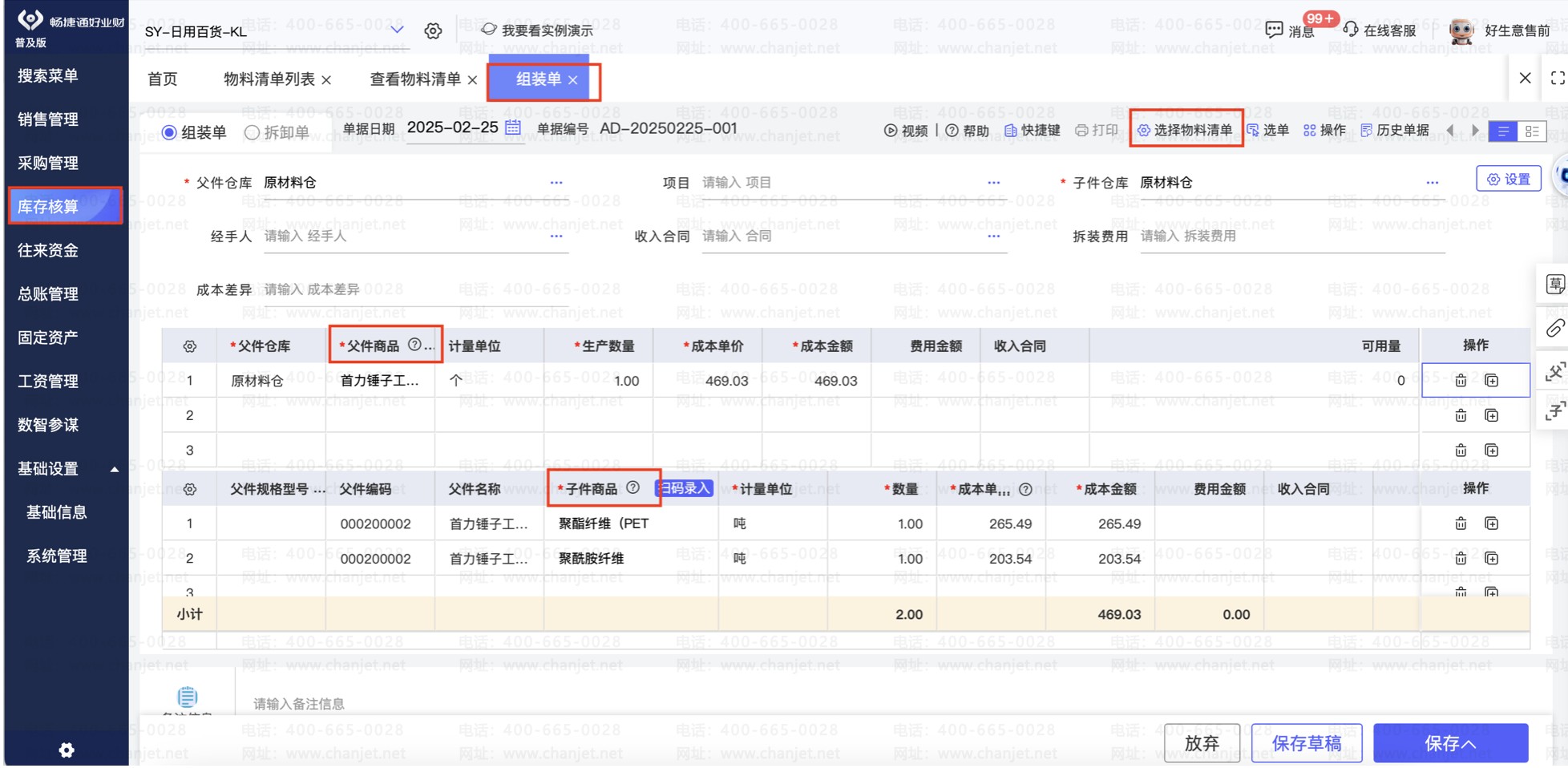Delete child row 聚酯纤维 with trash icon

pos(1461,523)
